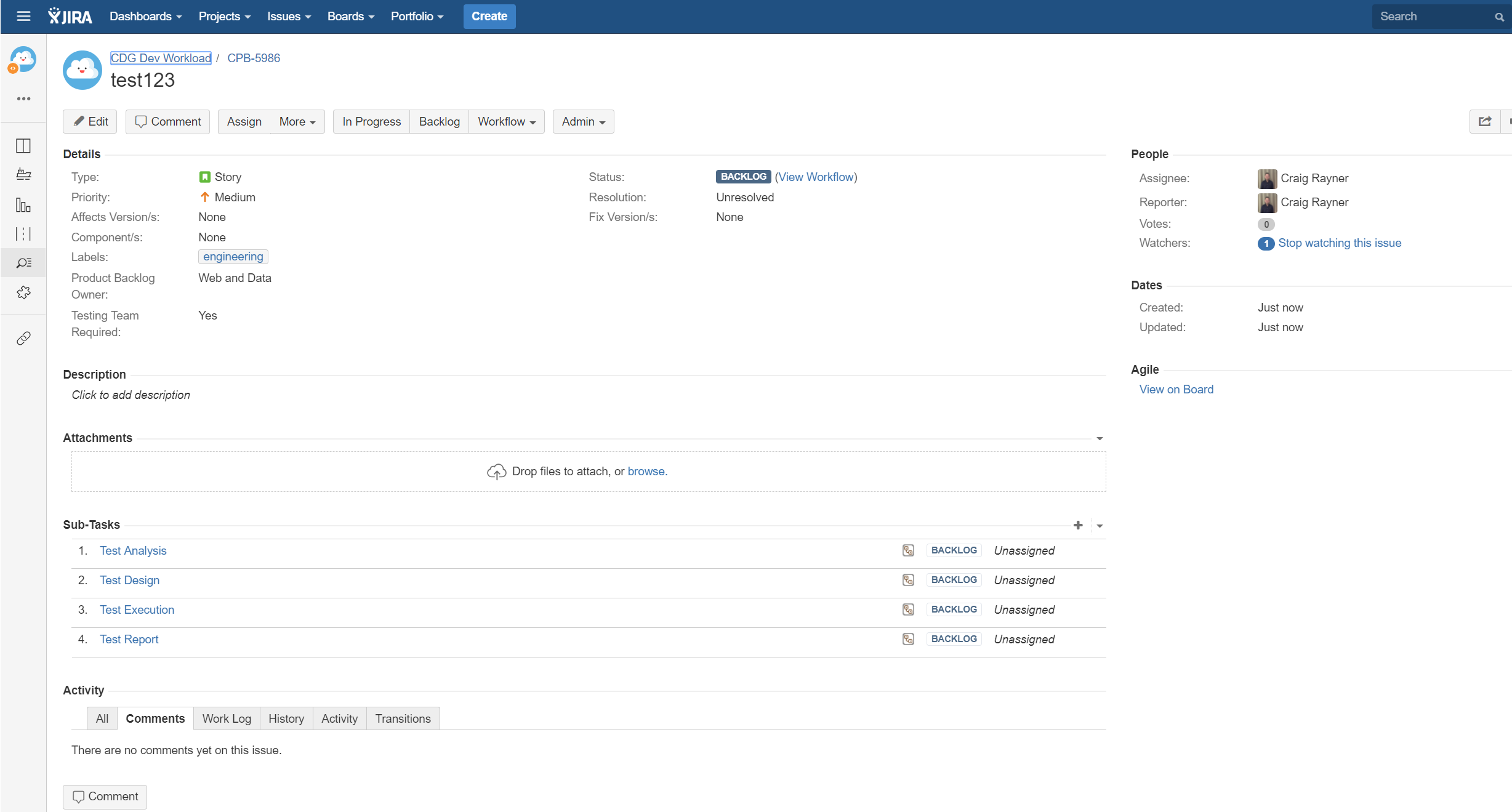Click the sidebar board columns icon
The width and height of the screenshot is (1512, 812).
coord(23,146)
